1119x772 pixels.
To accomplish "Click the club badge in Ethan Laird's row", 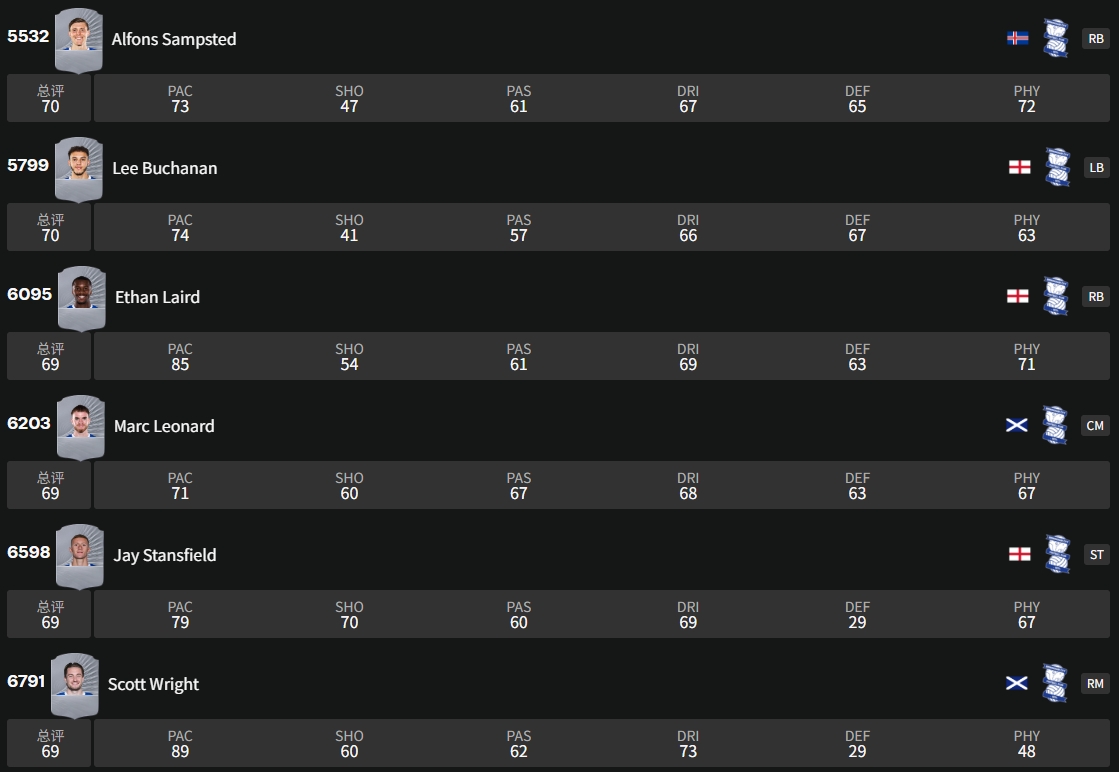I will tap(1056, 296).
